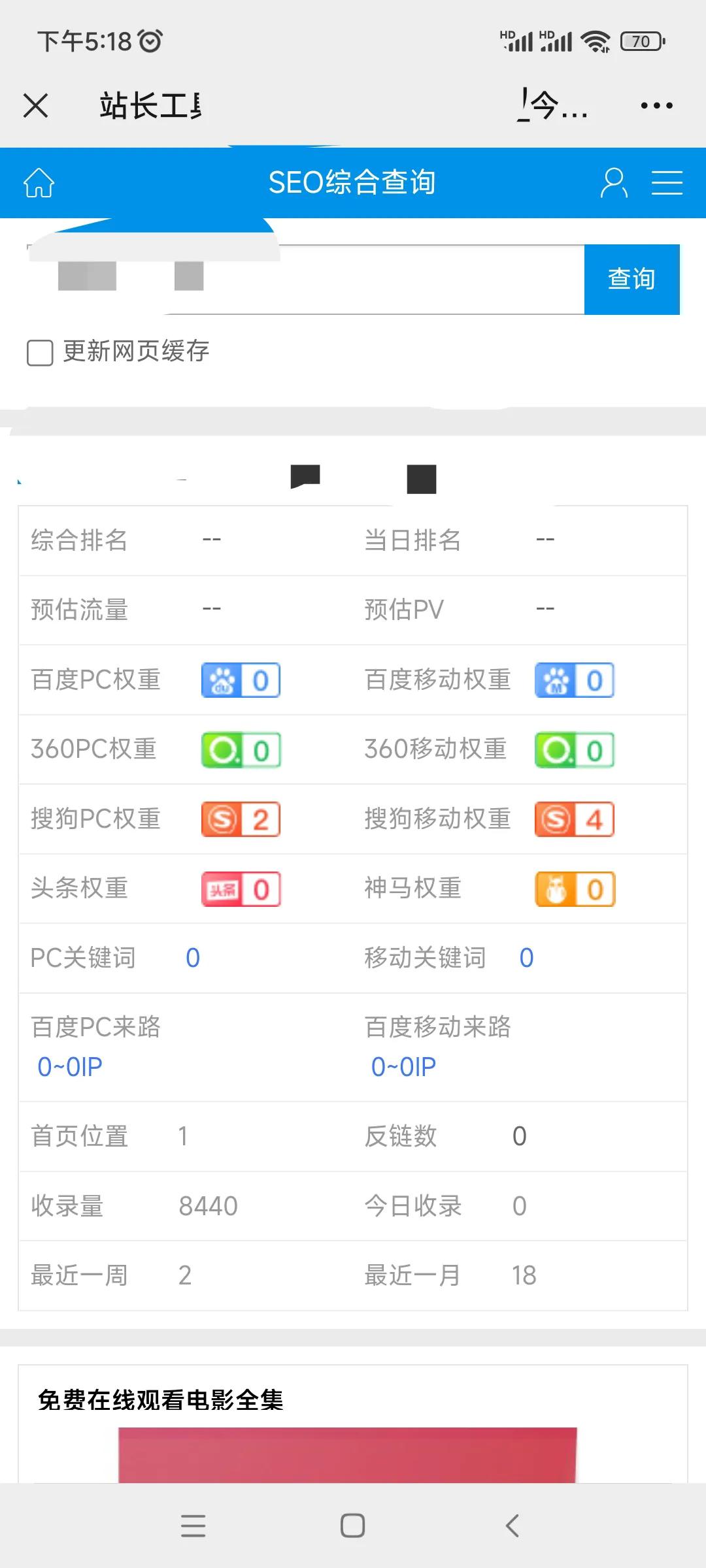Click the 最近一月 value 18
Screen dimensions: 706x1568
[524, 1275]
